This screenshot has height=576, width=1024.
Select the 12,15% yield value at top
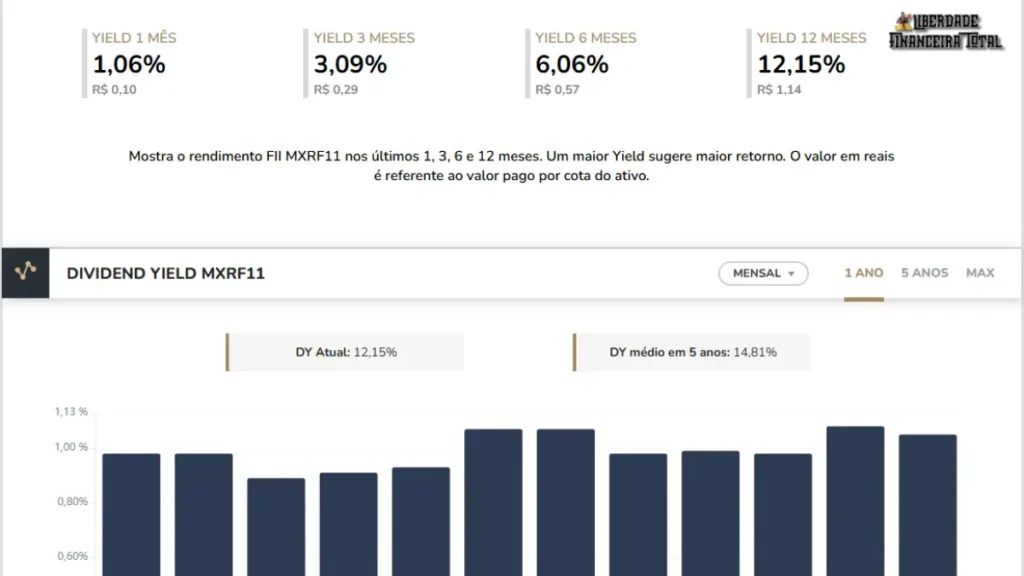[x=801, y=65]
